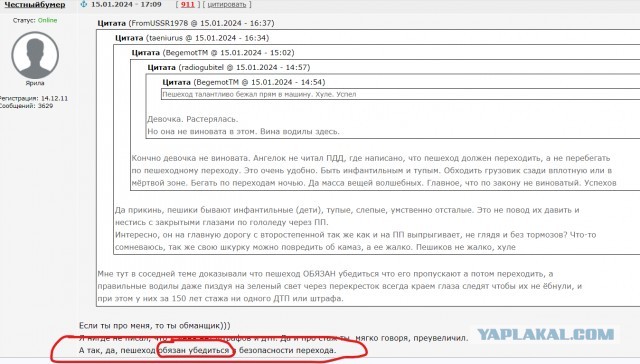Click the reply 'Если ты про меня, то ты обманщик'
Image resolution: width=640 pixels, height=364 pixels.
pos(155,326)
